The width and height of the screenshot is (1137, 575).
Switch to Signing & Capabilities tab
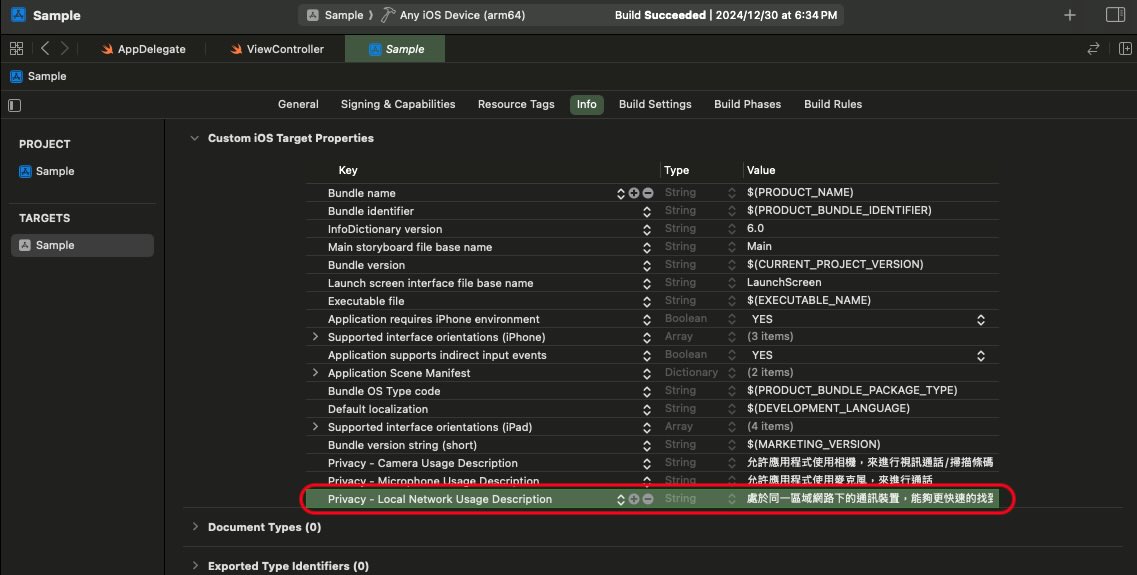click(398, 104)
